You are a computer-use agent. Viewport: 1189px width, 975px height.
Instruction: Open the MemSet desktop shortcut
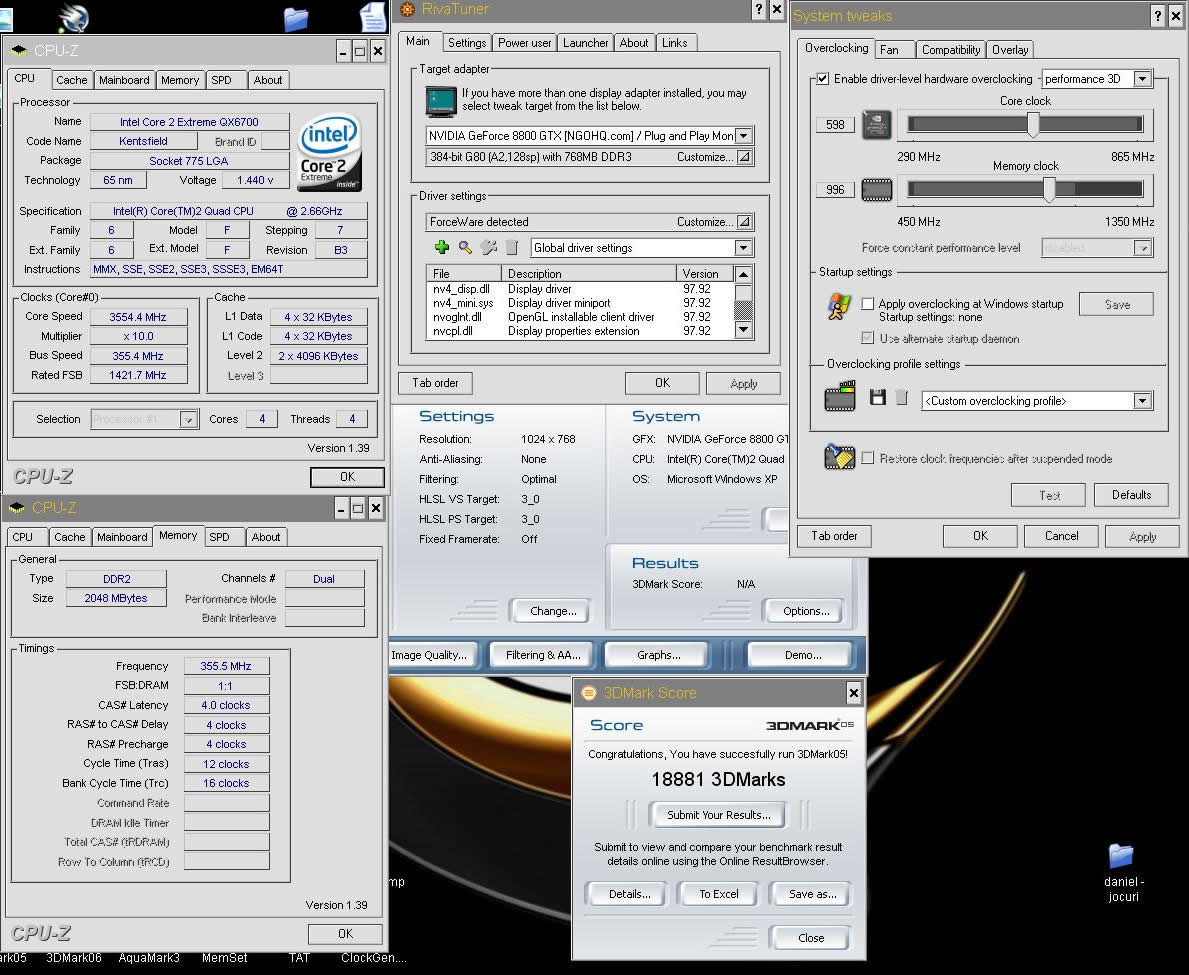coord(224,958)
